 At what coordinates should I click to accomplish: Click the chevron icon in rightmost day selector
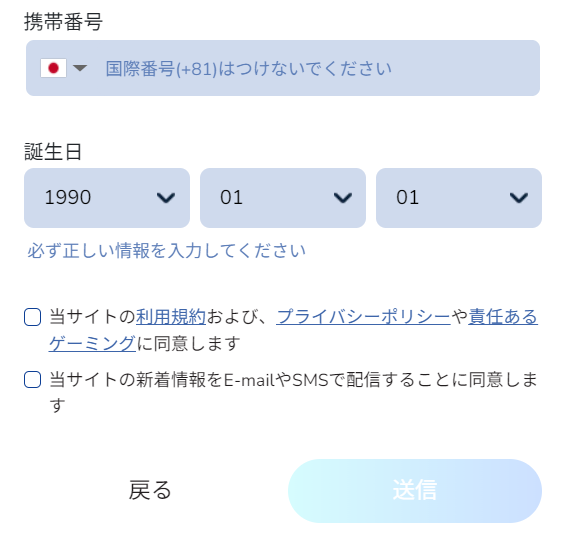click(519, 198)
